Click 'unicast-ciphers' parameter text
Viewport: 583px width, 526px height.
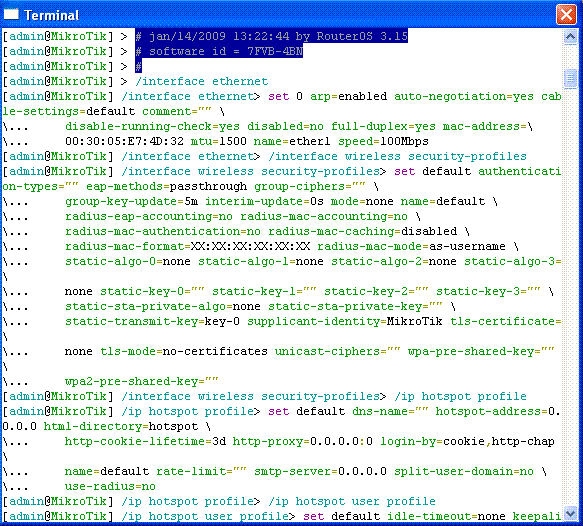point(338,351)
